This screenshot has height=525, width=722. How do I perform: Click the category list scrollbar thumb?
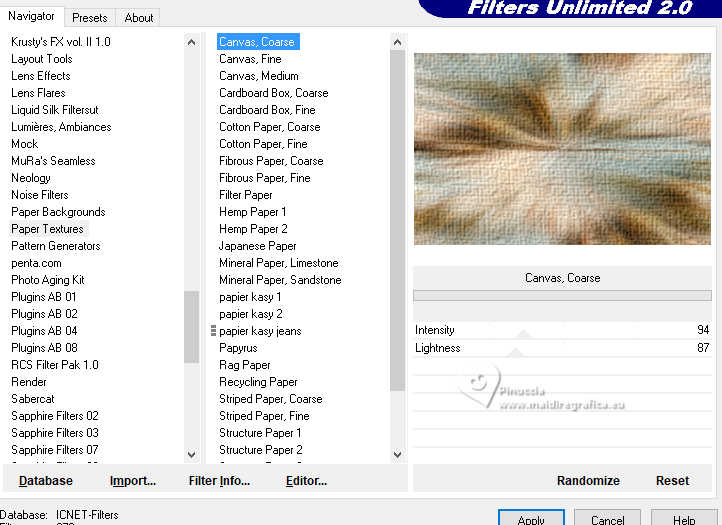(x=192, y=327)
